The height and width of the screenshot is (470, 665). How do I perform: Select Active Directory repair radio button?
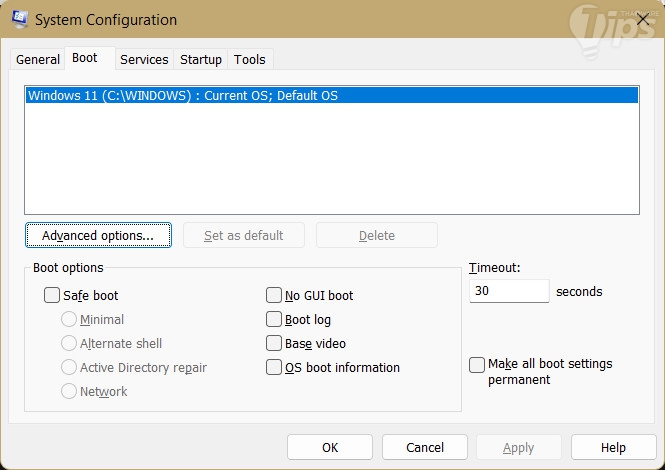[69, 367]
